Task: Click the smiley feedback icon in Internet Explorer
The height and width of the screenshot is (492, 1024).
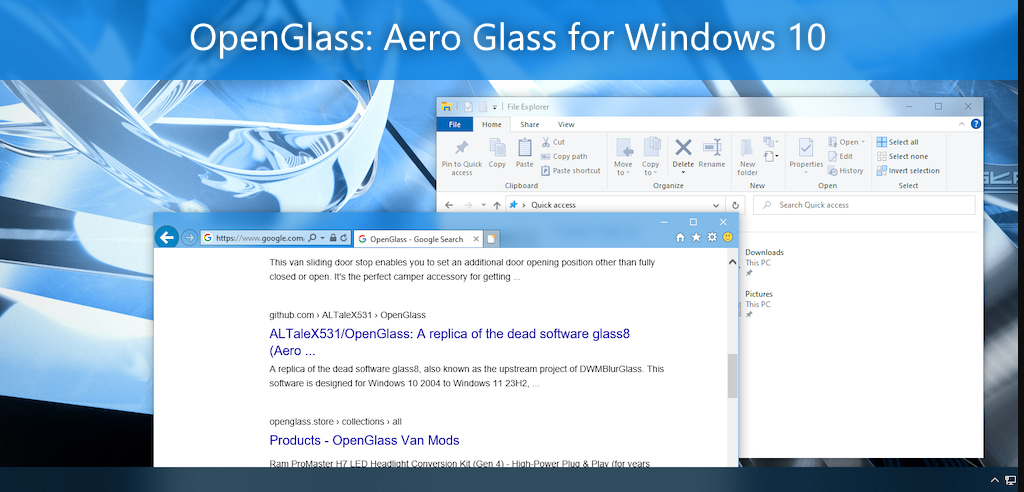Action: click(728, 238)
